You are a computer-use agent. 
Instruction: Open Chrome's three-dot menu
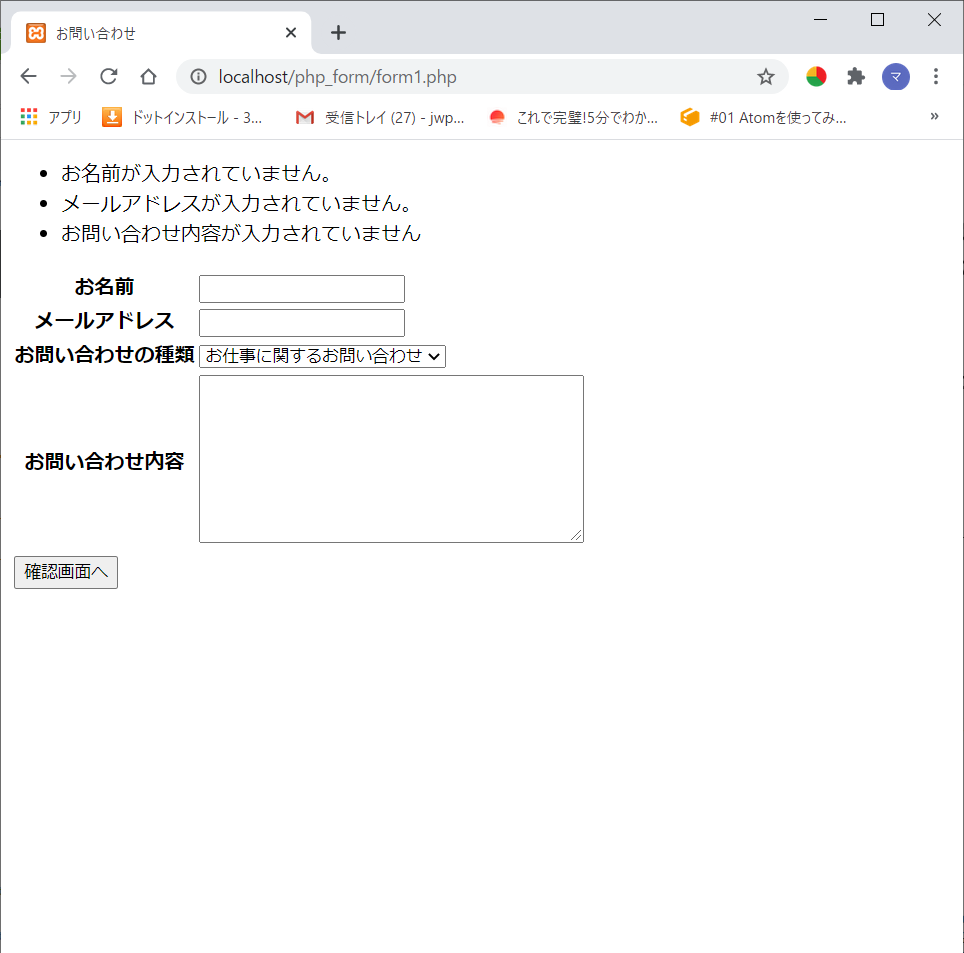click(936, 76)
